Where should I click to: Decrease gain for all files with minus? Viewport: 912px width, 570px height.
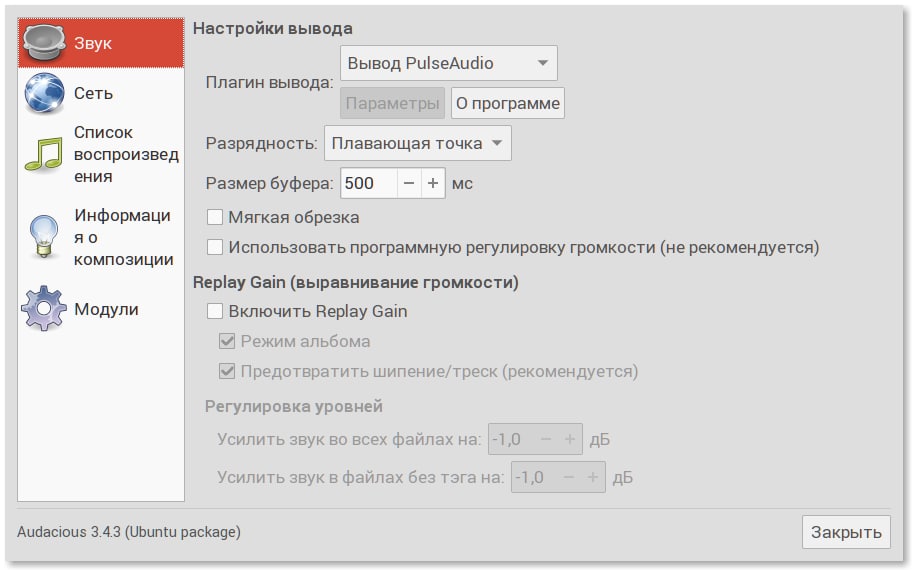[x=546, y=439]
